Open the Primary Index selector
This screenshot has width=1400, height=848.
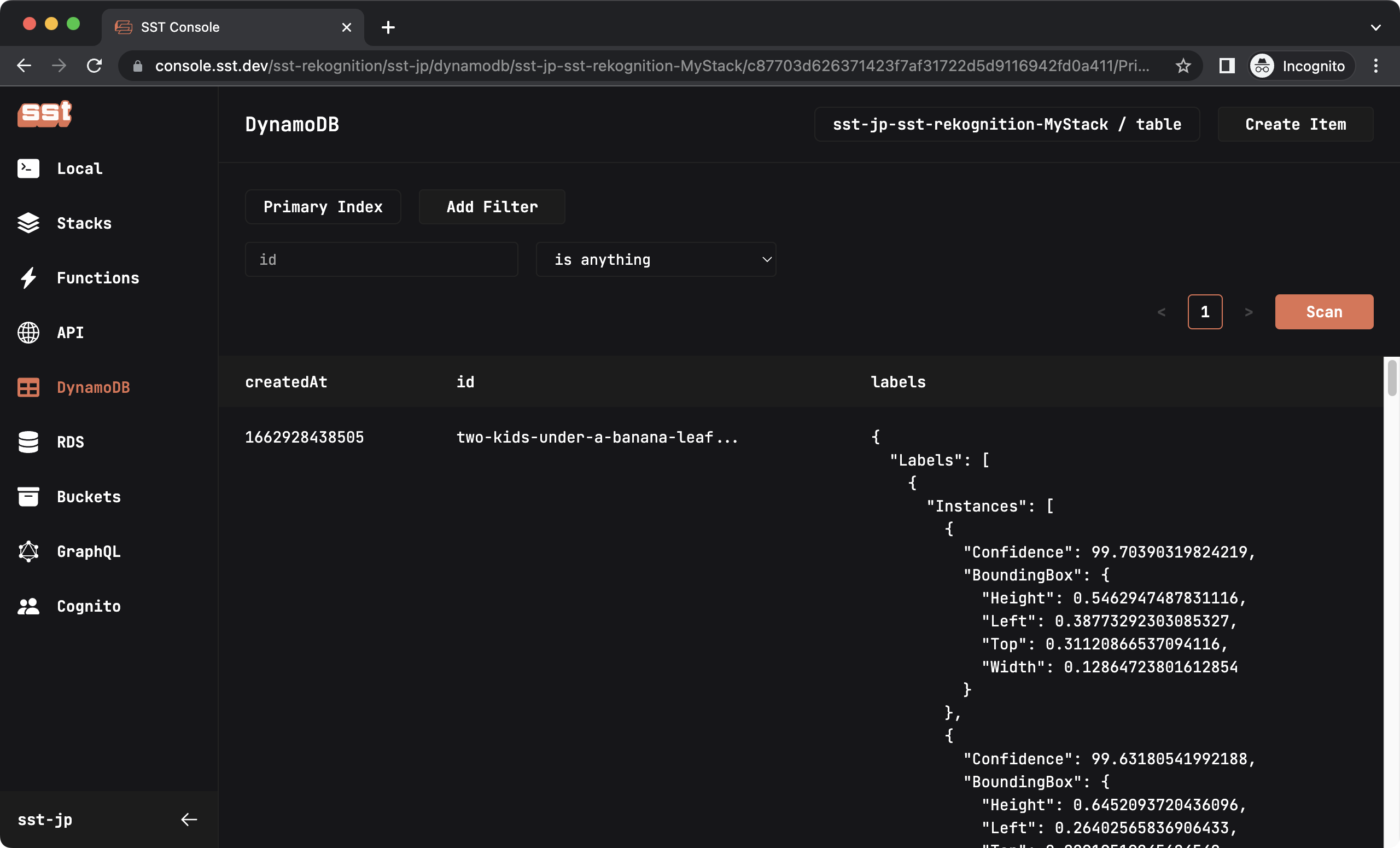click(x=323, y=206)
